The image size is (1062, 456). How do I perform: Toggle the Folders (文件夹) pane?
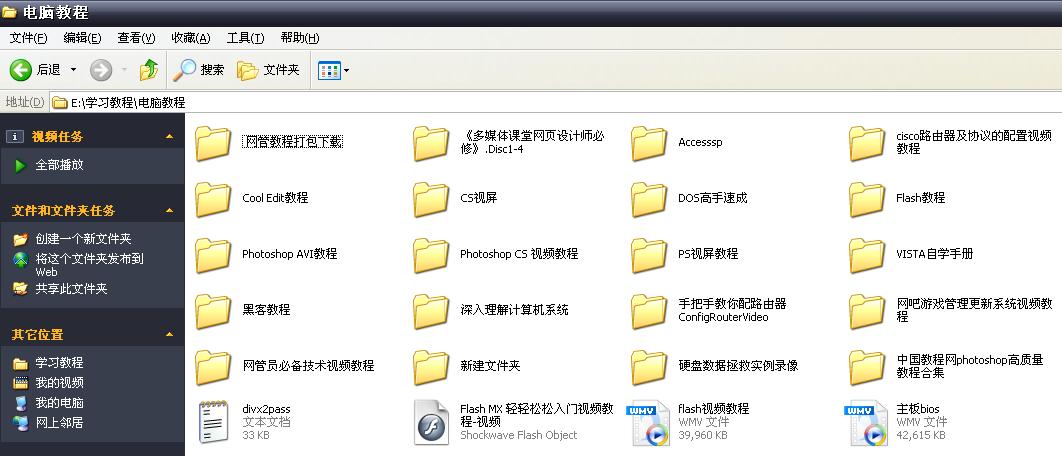pos(268,70)
